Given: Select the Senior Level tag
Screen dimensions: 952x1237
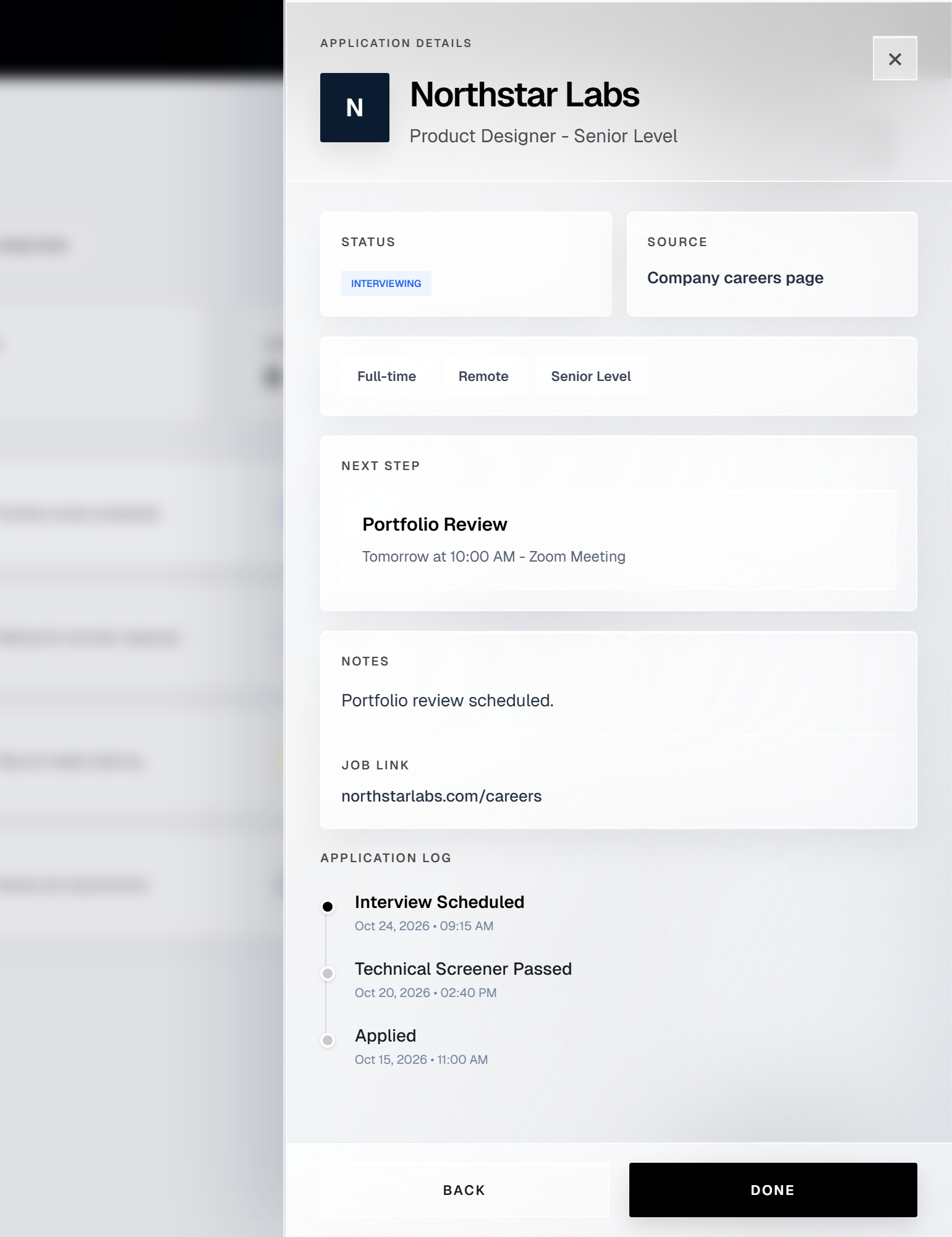Looking at the screenshot, I should [x=591, y=376].
